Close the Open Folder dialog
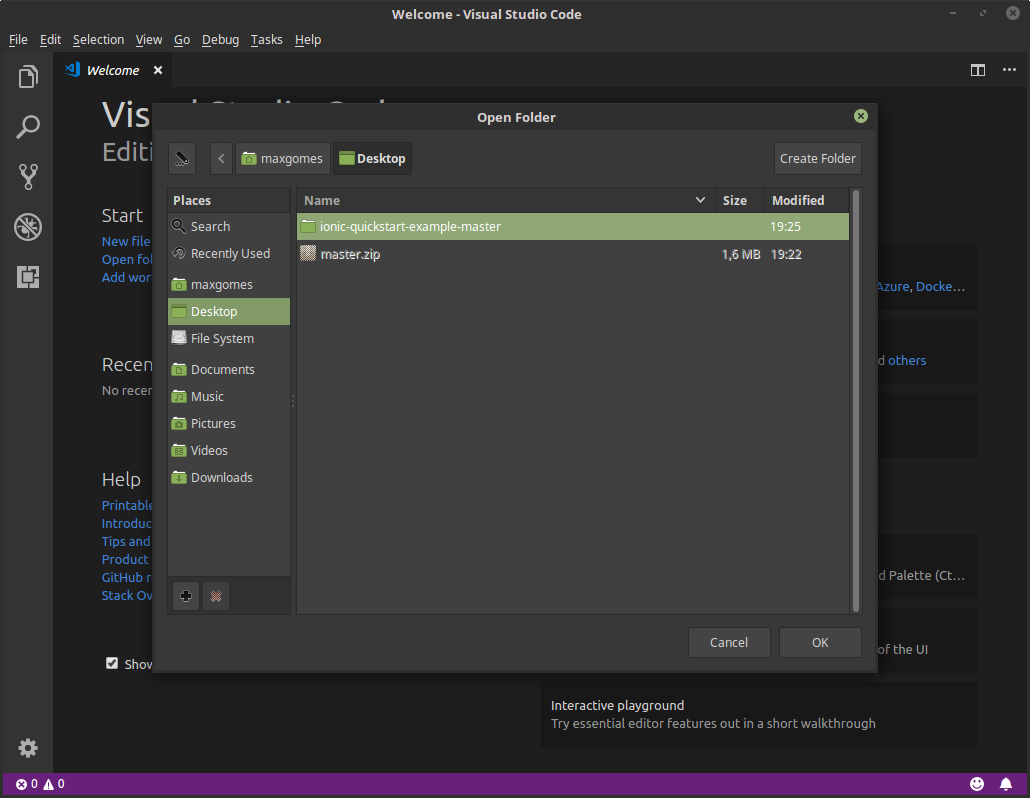This screenshot has height=798, width=1030. (x=861, y=116)
